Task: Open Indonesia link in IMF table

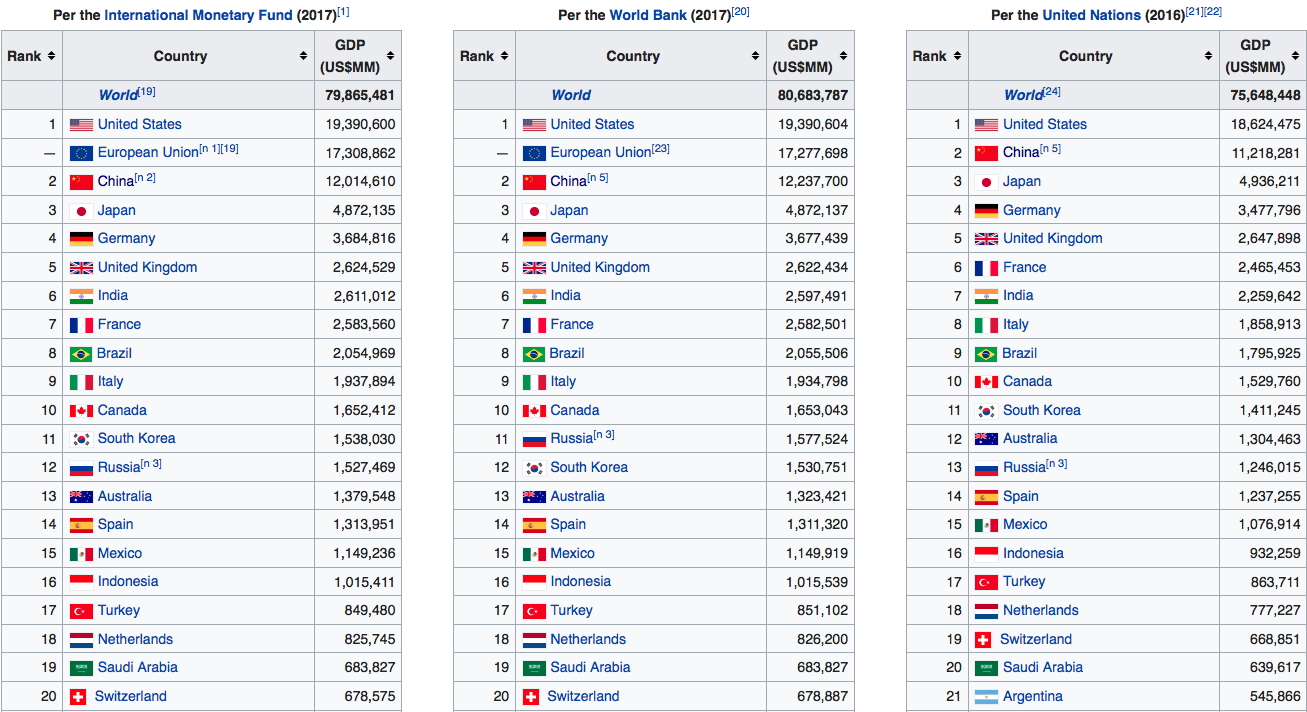Action: tap(128, 582)
